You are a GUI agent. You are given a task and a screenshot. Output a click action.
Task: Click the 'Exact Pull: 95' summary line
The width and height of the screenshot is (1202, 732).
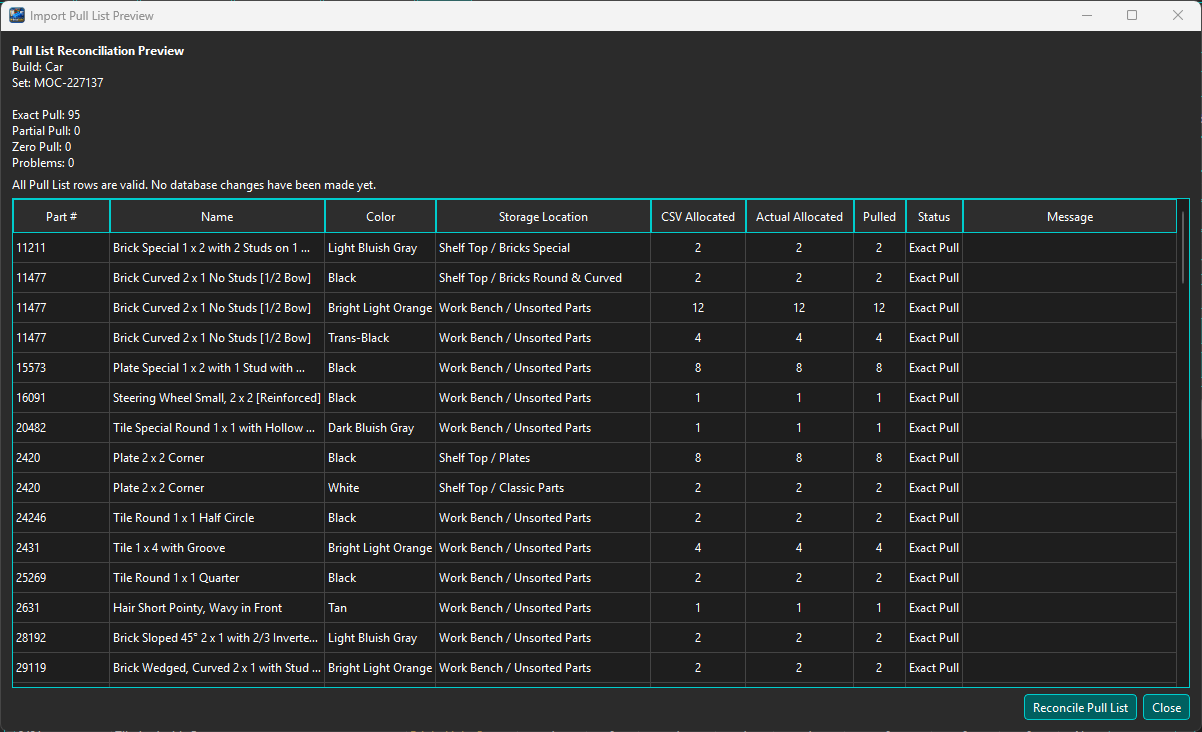pos(46,115)
